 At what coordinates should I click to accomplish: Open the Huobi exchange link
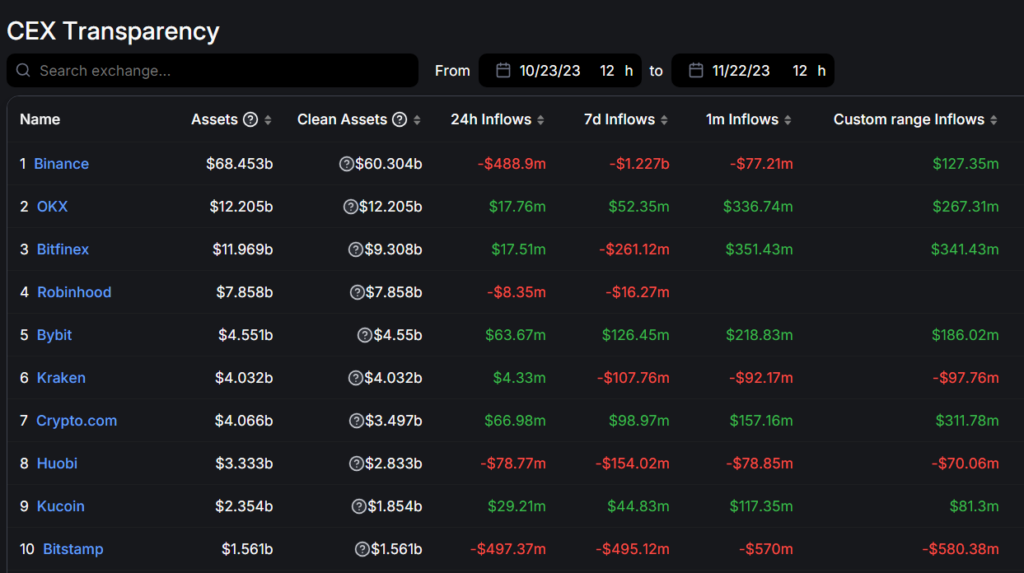[57, 463]
